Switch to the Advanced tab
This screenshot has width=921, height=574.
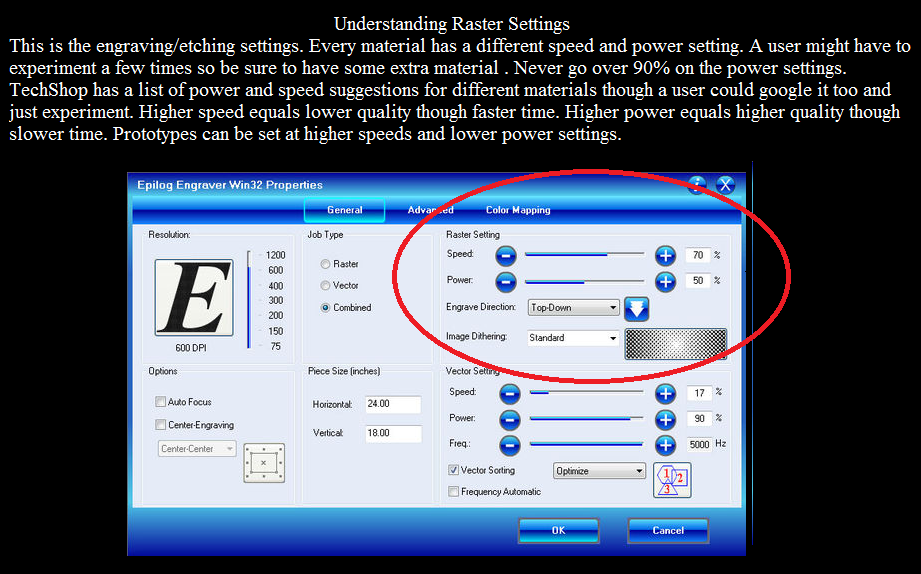pos(431,210)
